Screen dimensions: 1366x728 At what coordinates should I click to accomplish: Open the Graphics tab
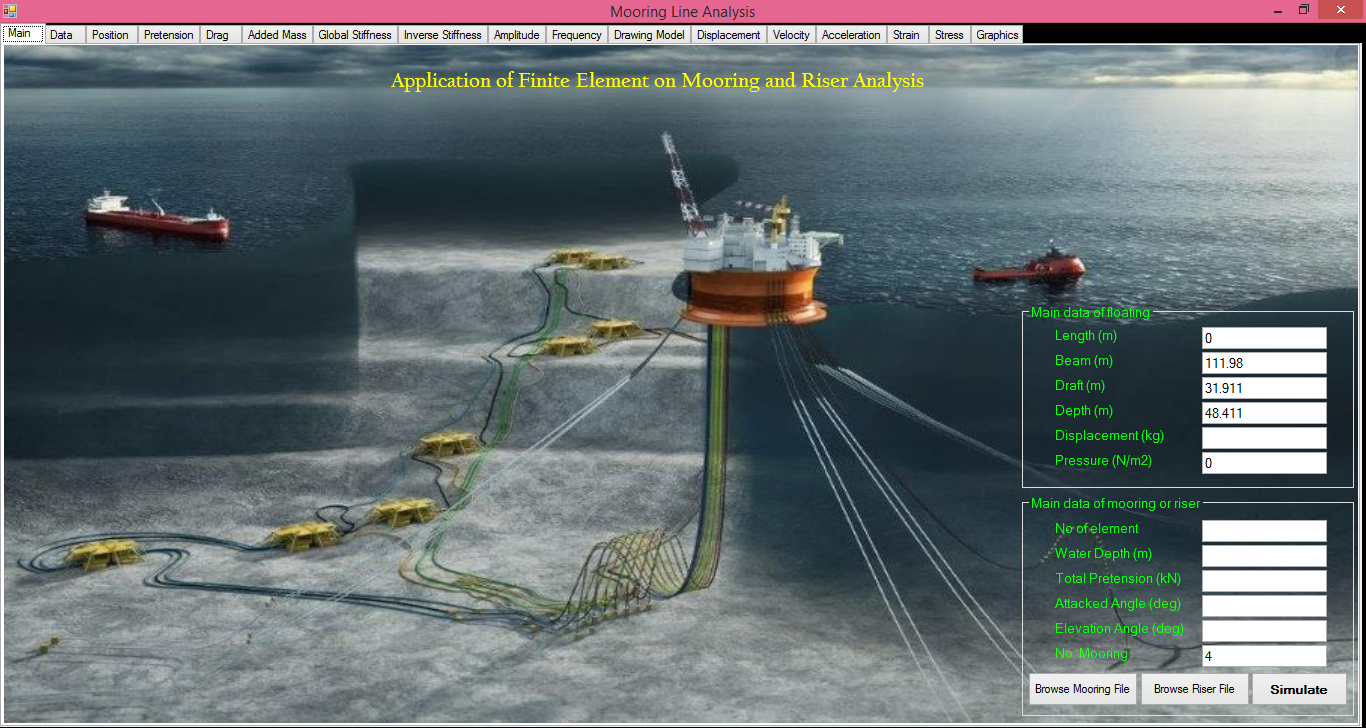(x=997, y=35)
